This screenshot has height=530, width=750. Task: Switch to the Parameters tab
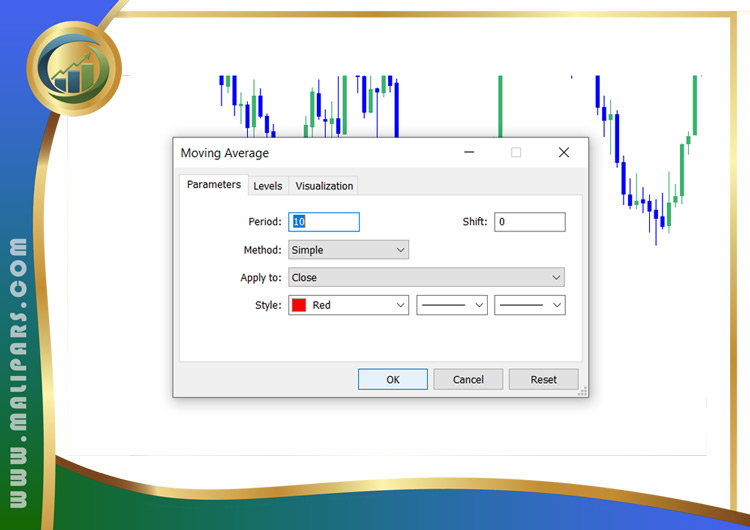coord(213,185)
